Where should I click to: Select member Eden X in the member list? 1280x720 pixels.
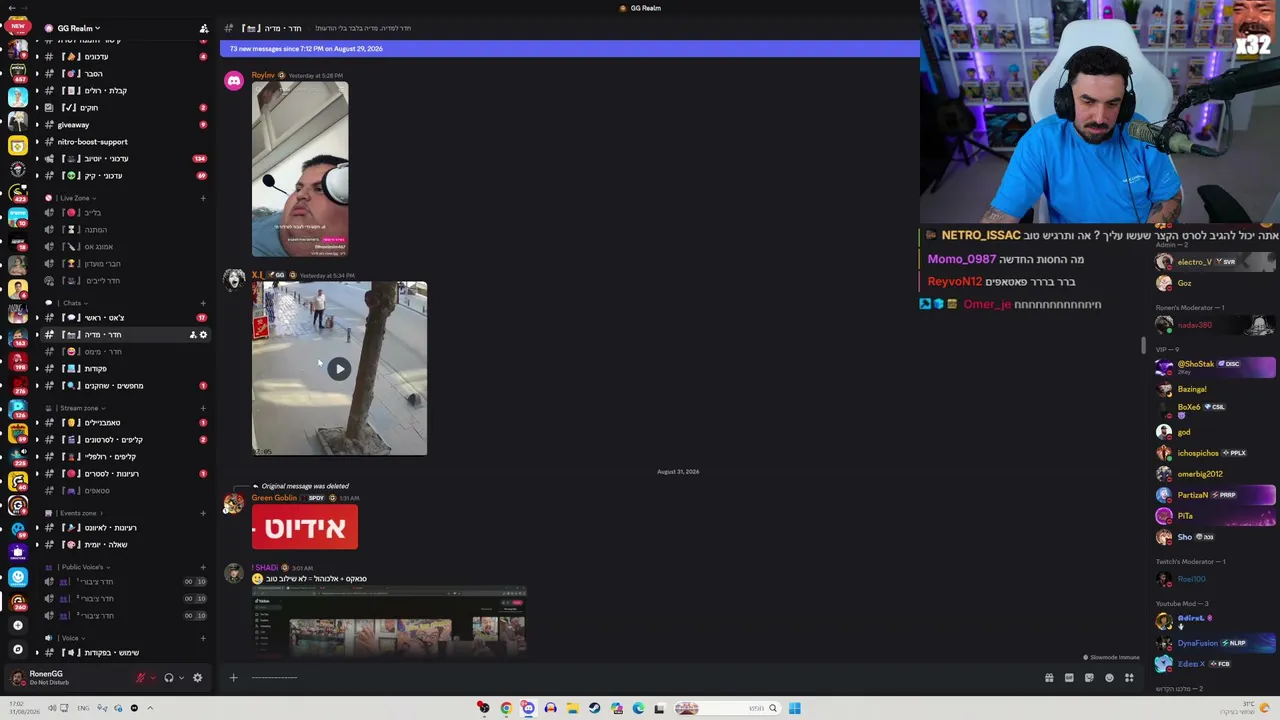[1215, 664]
